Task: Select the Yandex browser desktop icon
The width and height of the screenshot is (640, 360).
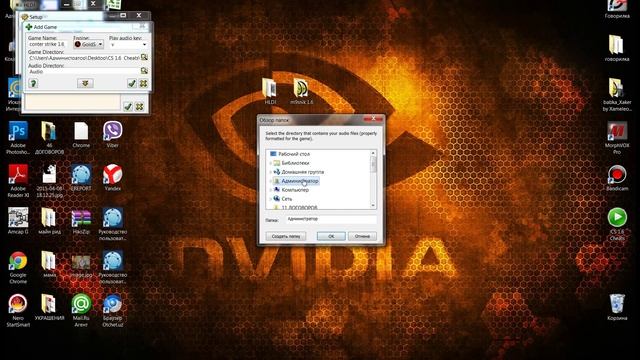Action: [x=112, y=178]
